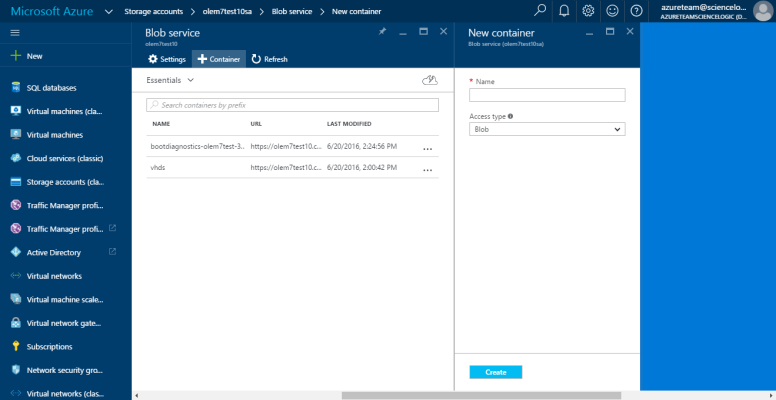Screen dimensions: 776x400
Task: Click the URL cell of vhds row
Action: [286, 168]
